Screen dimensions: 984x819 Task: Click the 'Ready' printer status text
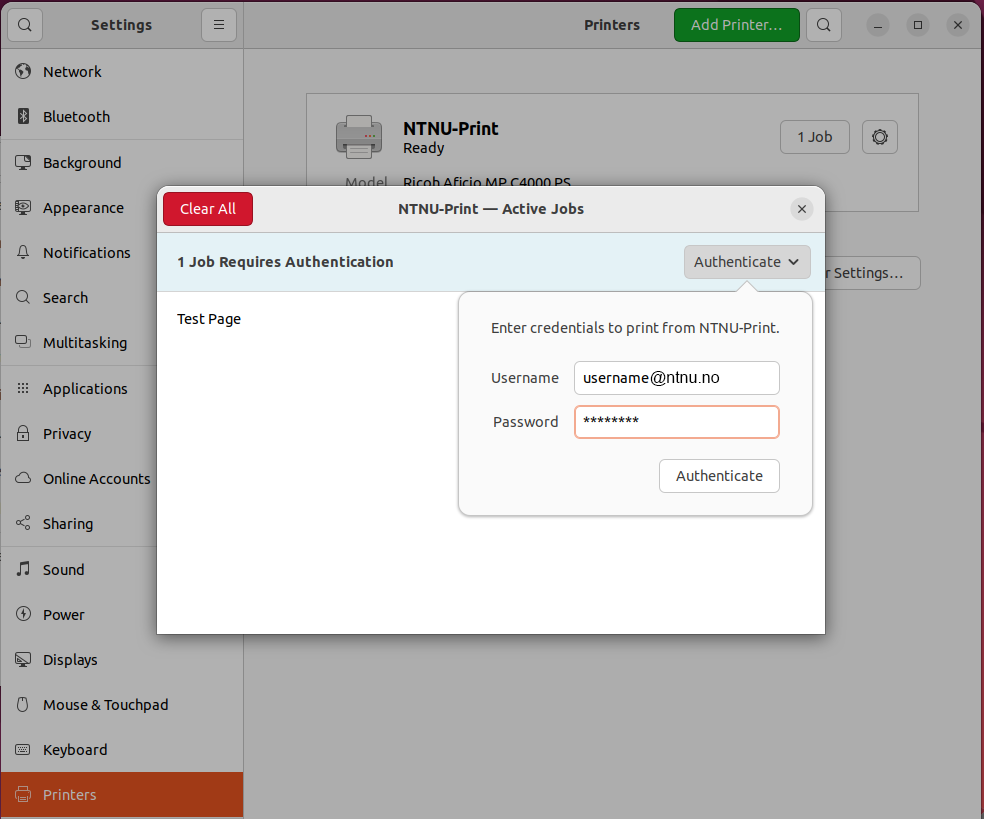click(x=424, y=148)
